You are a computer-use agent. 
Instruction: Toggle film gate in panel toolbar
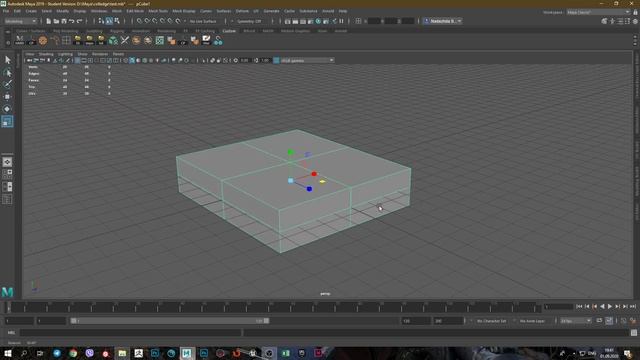tap(84, 60)
